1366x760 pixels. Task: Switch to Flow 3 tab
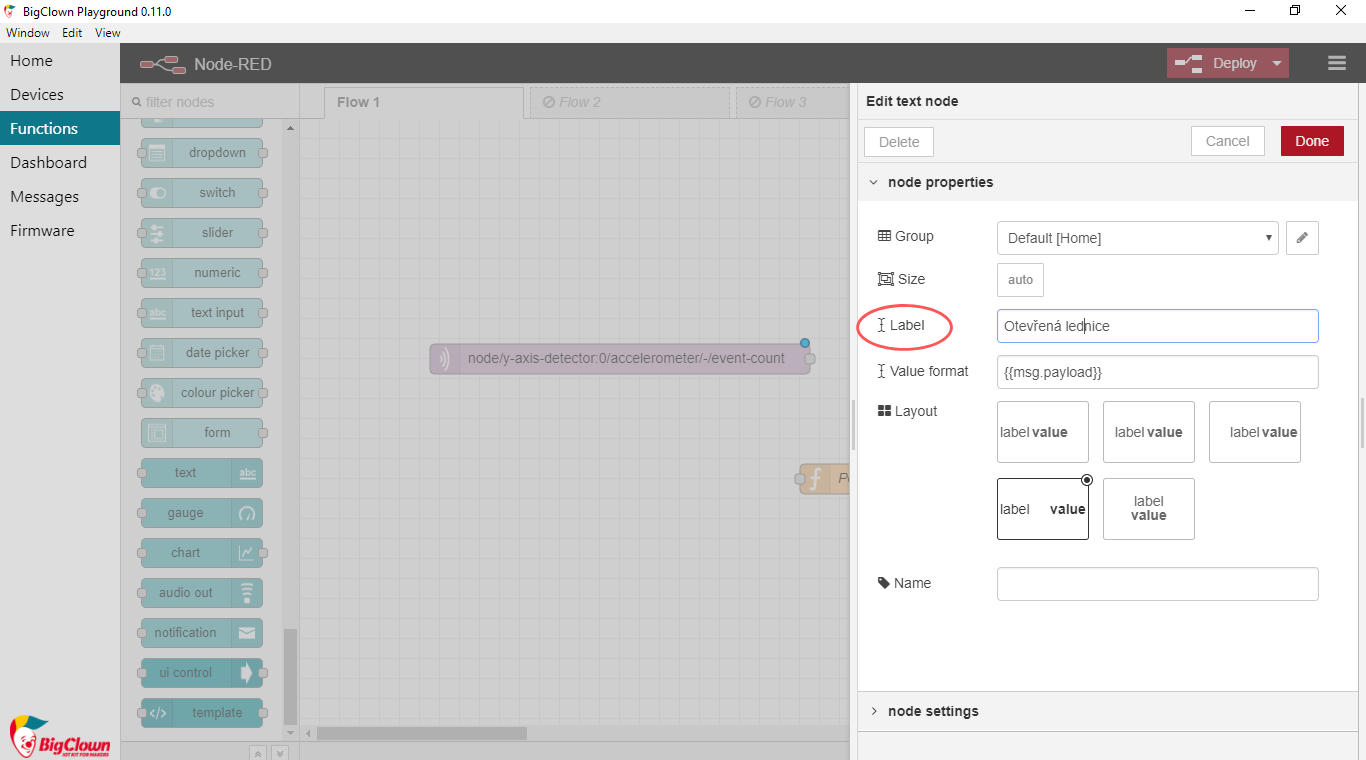(x=792, y=102)
